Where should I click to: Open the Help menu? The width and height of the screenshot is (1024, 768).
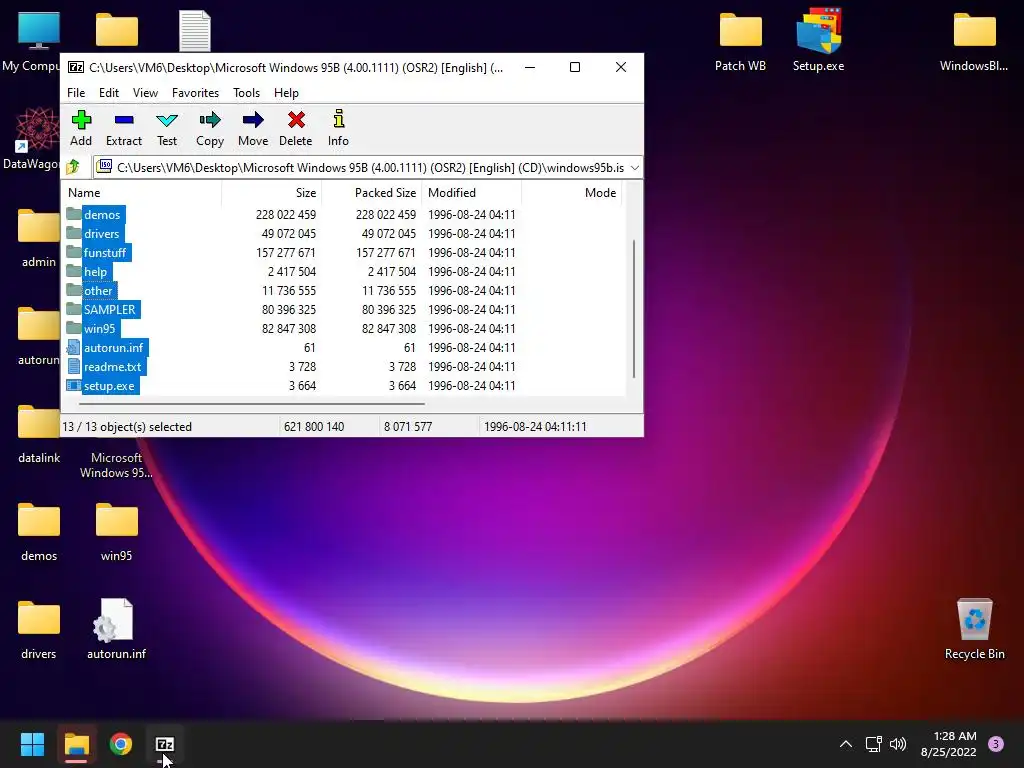pyautogui.click(x=286, y=93)
